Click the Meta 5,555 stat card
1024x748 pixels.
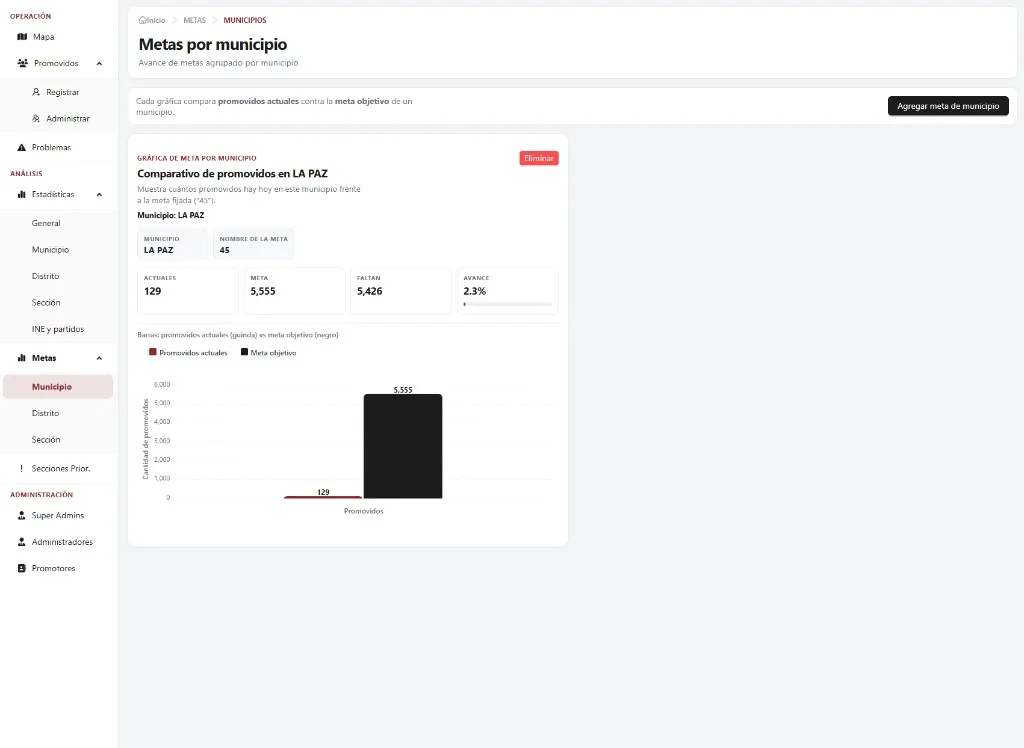point(295,291)
